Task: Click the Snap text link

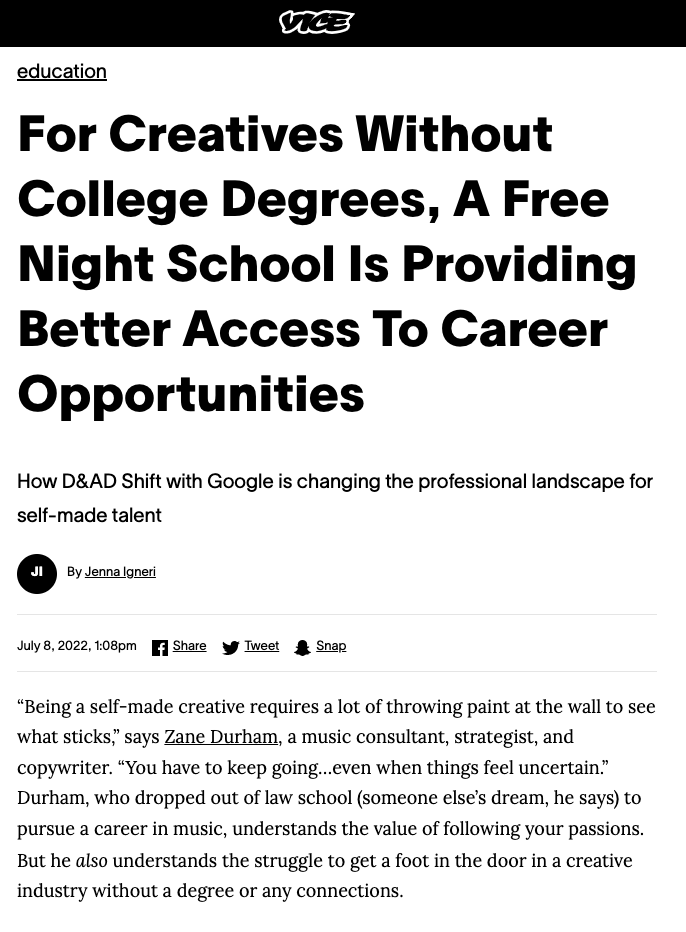Action: (x=331, y=646)
